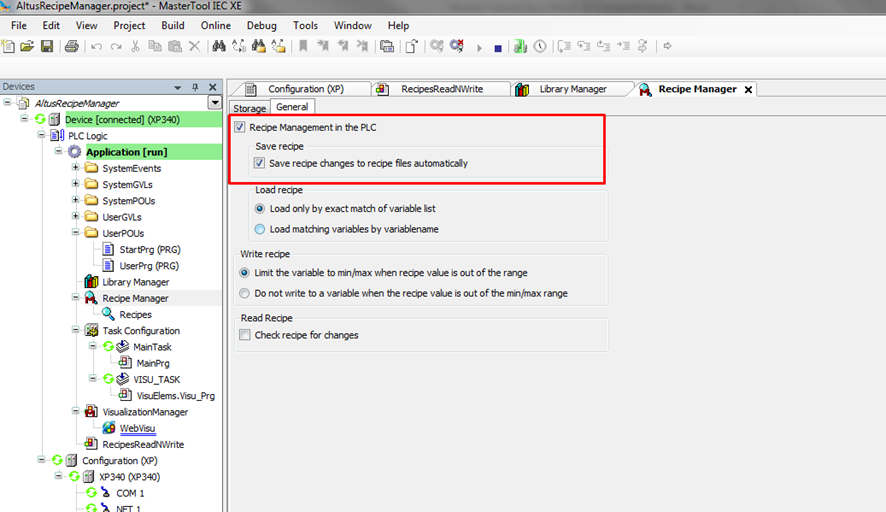Click the Start application play icon
The image size is (886, 512).
pos(479,47)
